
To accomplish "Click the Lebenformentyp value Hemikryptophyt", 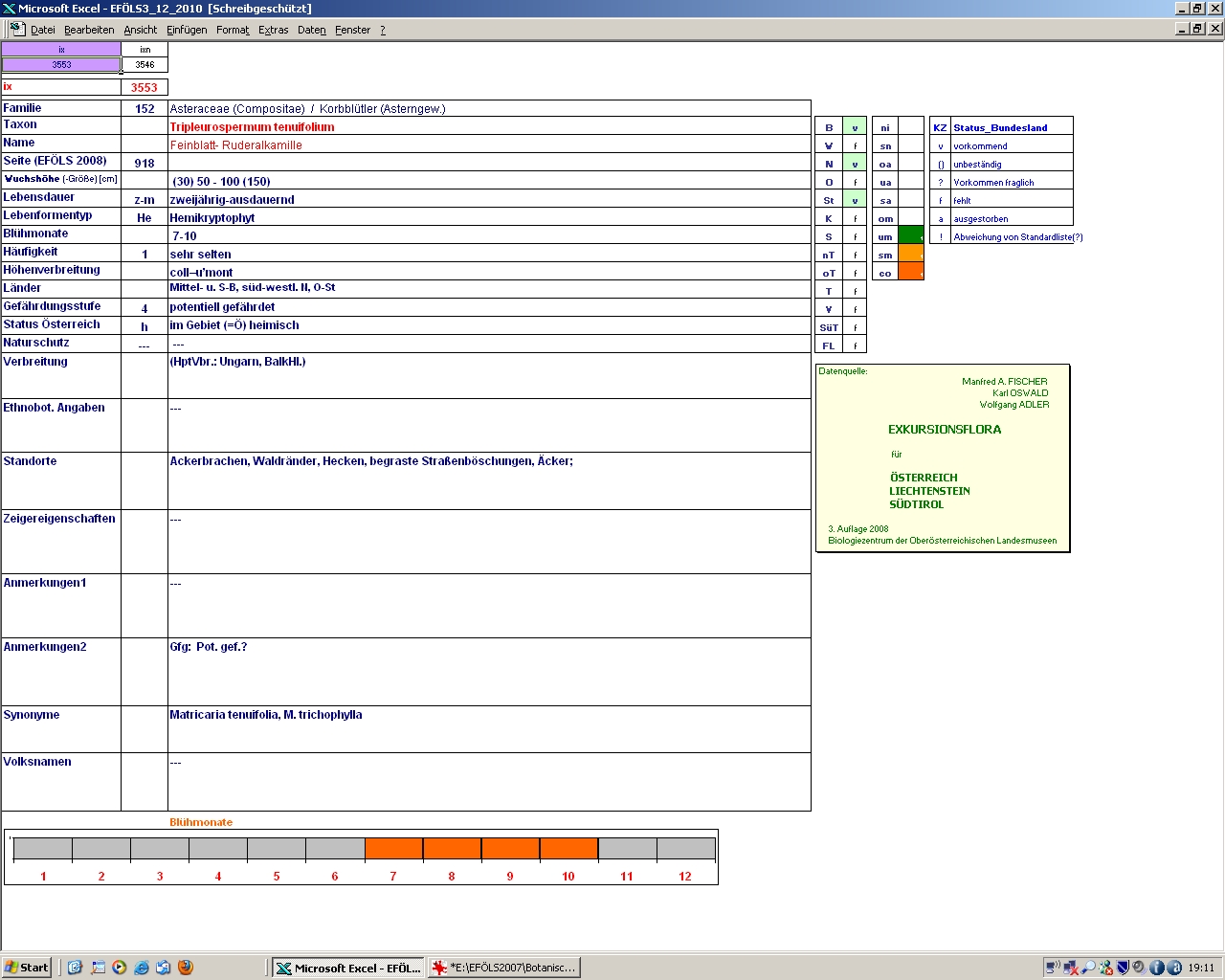I will [212, 218].
